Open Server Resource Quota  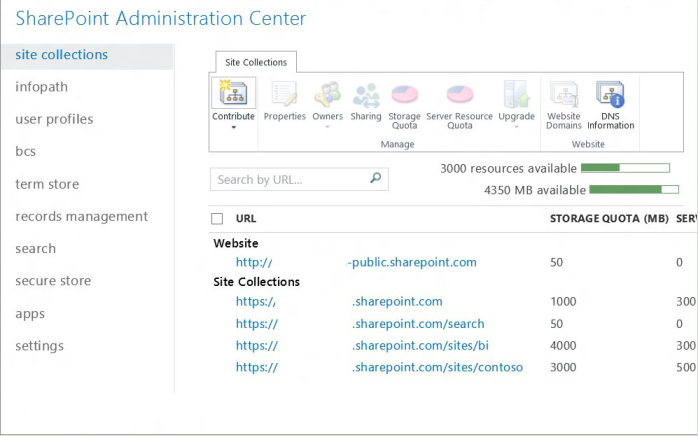coord(459,95)
